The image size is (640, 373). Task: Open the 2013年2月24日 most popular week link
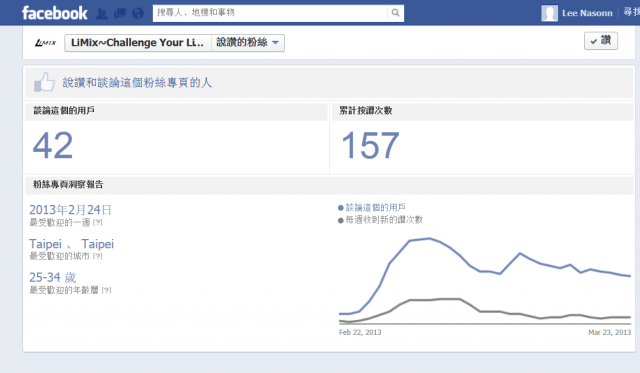(x=70, y=210)
